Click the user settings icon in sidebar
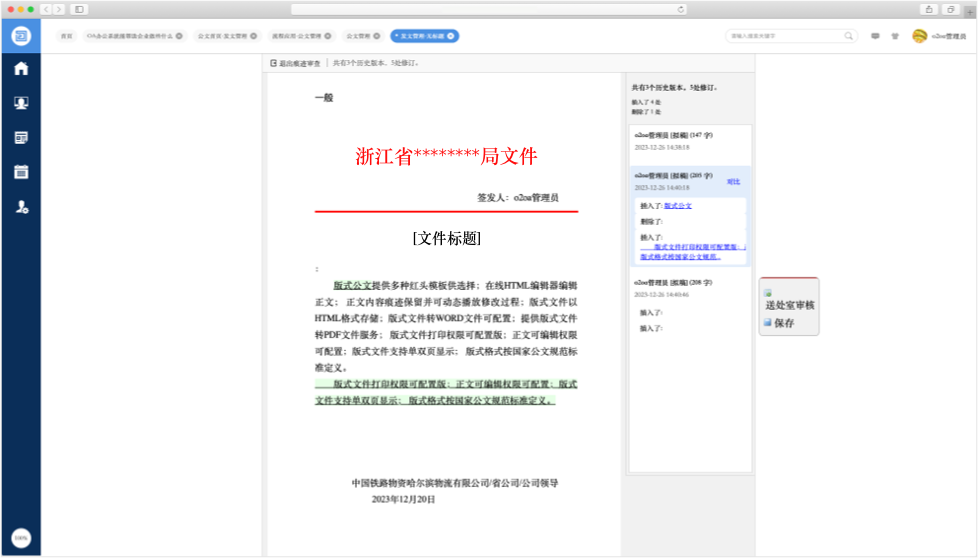Image resolution: width=978 pixels, height=558 pixels. point(20,206)
